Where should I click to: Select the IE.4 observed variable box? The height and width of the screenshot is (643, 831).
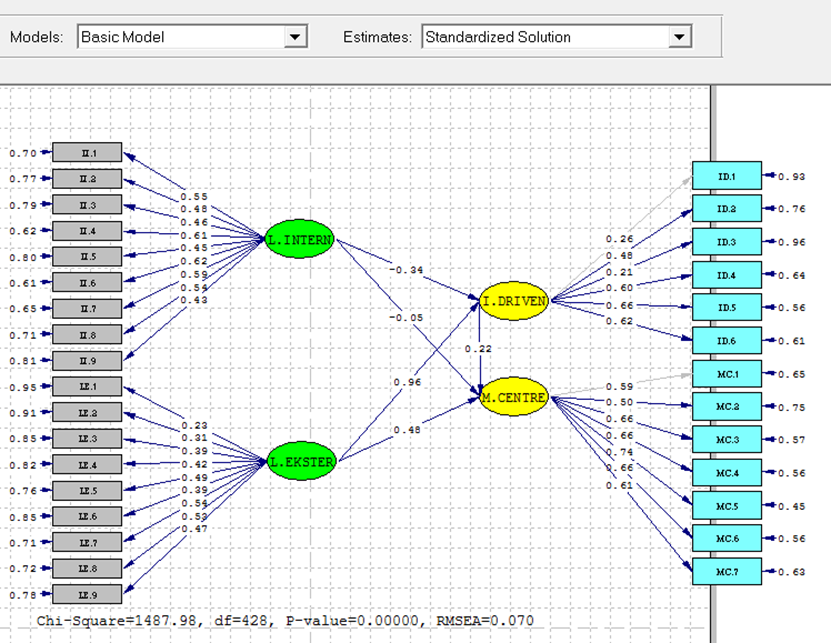pyautogui.click(x=87, y=464)
